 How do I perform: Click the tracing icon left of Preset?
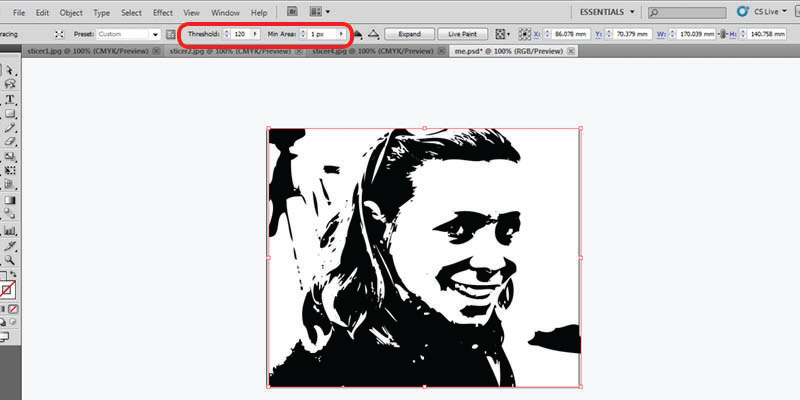coord(60,34)
